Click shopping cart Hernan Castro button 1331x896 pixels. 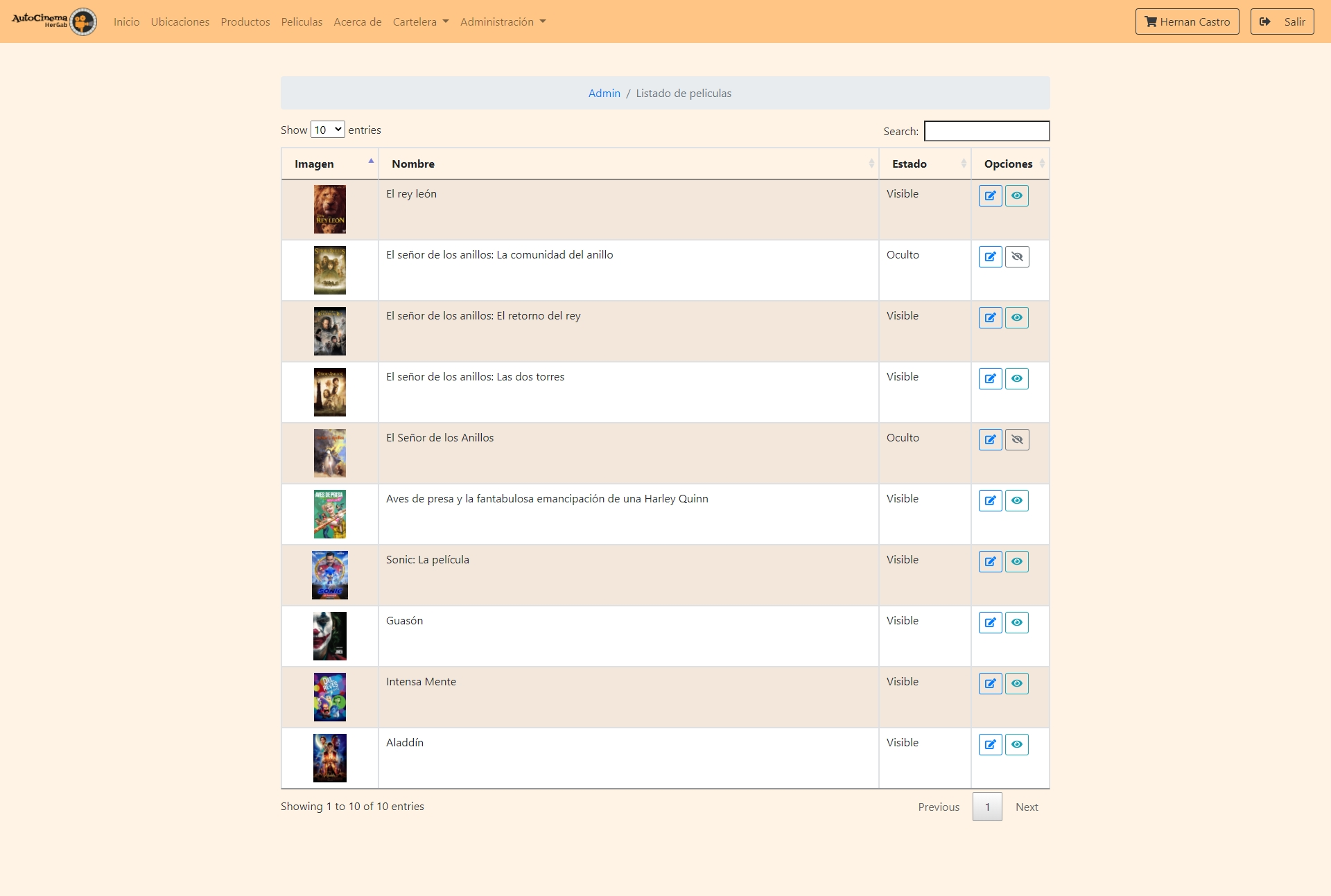click(1187, 21)
